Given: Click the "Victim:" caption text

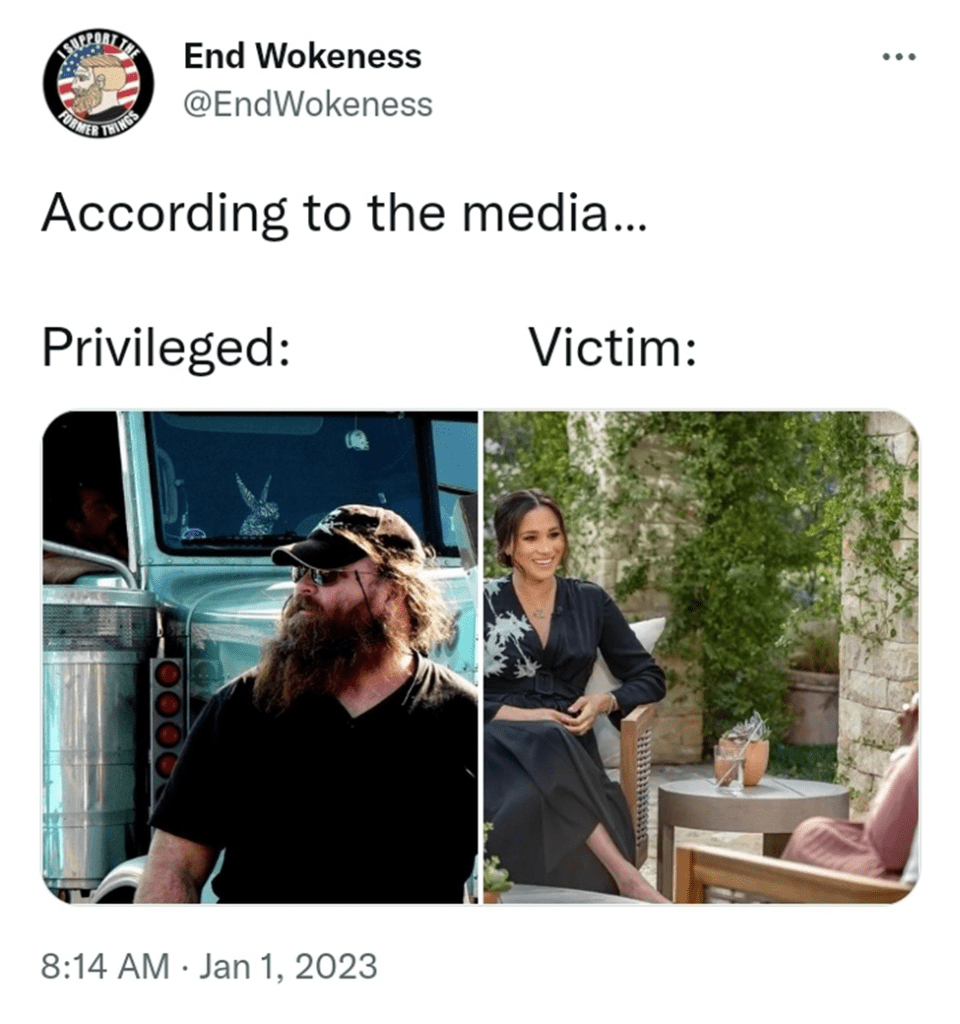Looking at the screenshot, I should pos(612,346).
